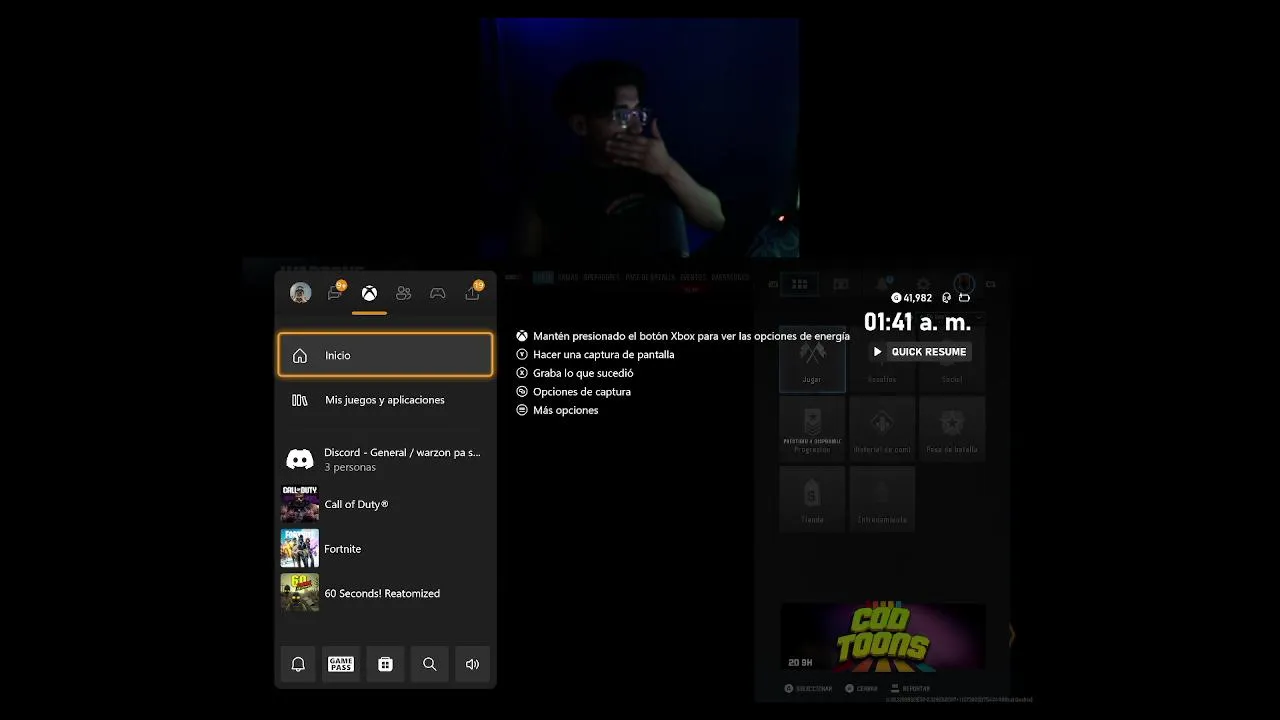The width and height of the screenshot is (1280, 720).
Task: Select the Jugar tile in Call of Duty
Action: pos(812,359)
